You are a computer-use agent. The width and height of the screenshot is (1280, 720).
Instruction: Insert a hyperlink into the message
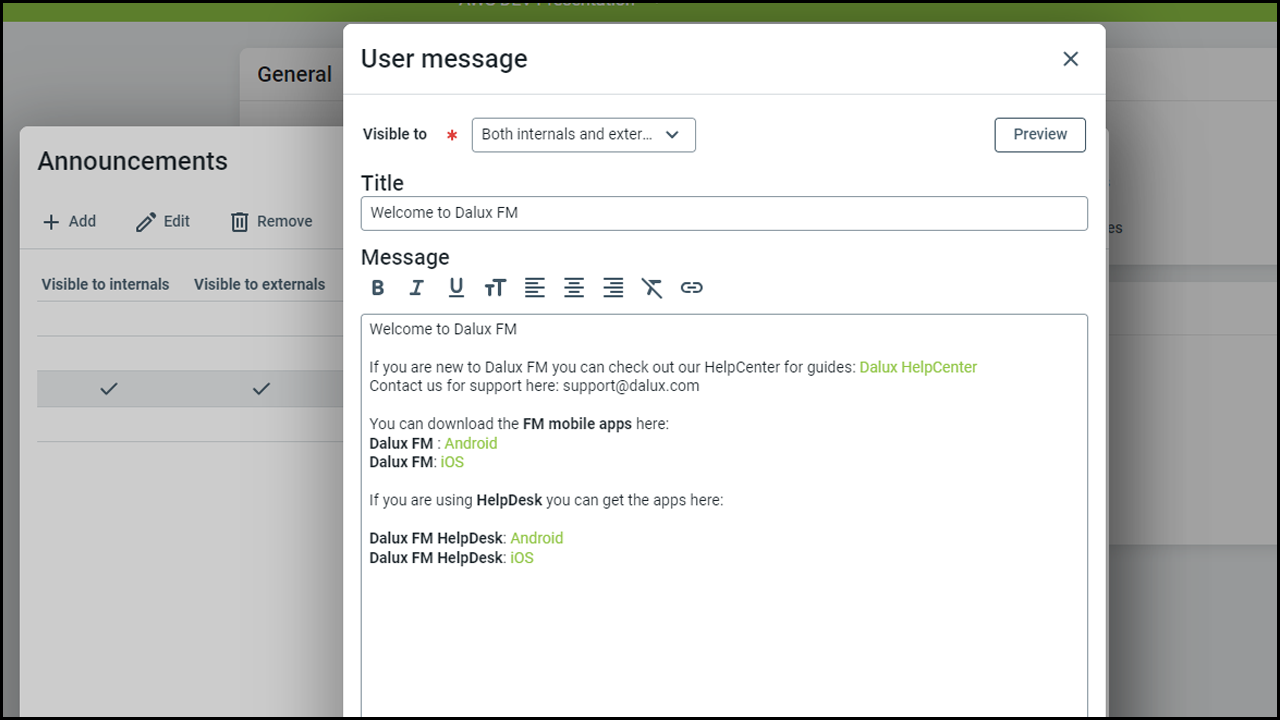click(x=691, y=288)
